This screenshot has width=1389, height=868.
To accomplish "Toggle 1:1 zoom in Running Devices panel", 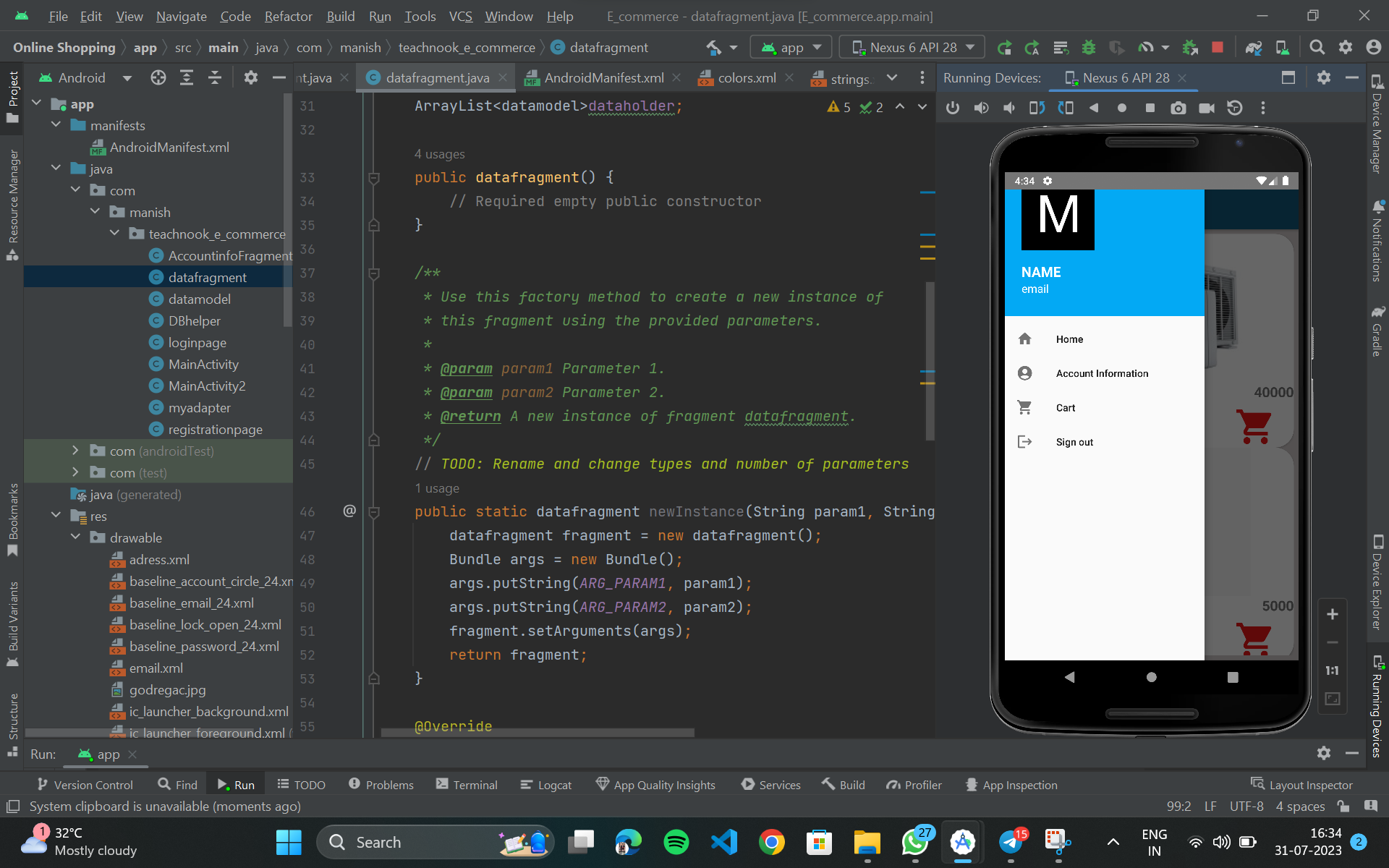I will pos(1332,671).
